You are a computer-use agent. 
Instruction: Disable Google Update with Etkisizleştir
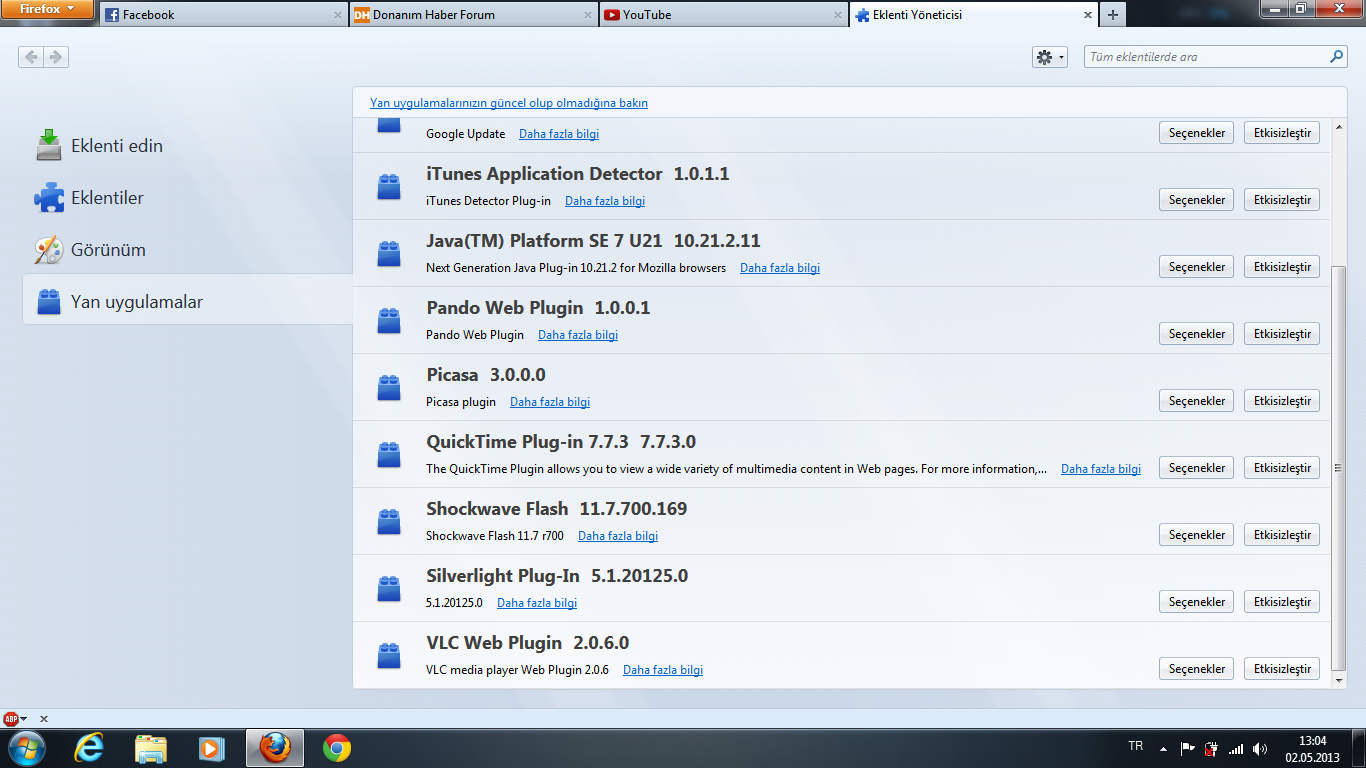1282,133
